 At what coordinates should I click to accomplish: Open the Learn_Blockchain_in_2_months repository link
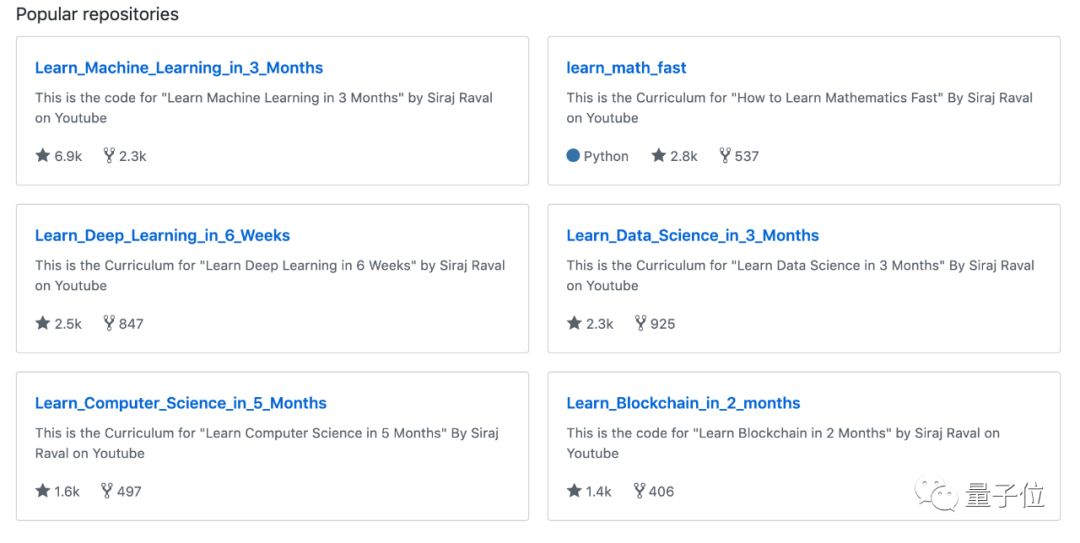(x=683, y=403)
